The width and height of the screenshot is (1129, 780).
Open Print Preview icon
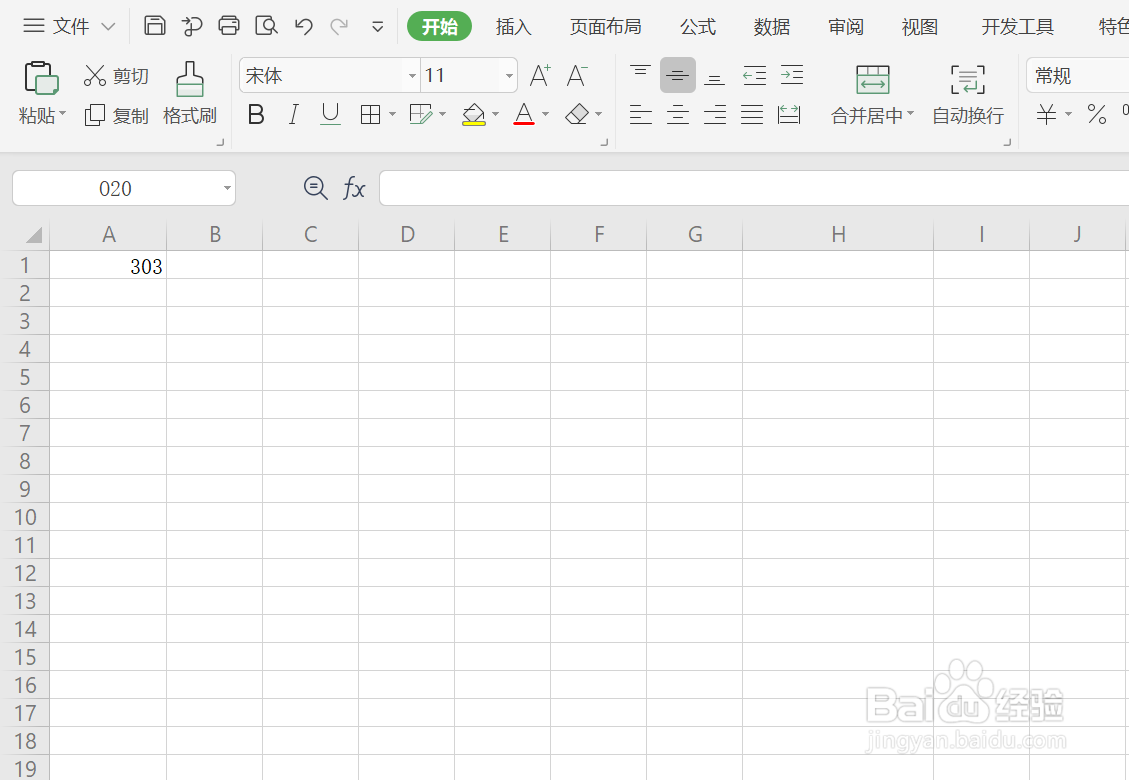266,26
